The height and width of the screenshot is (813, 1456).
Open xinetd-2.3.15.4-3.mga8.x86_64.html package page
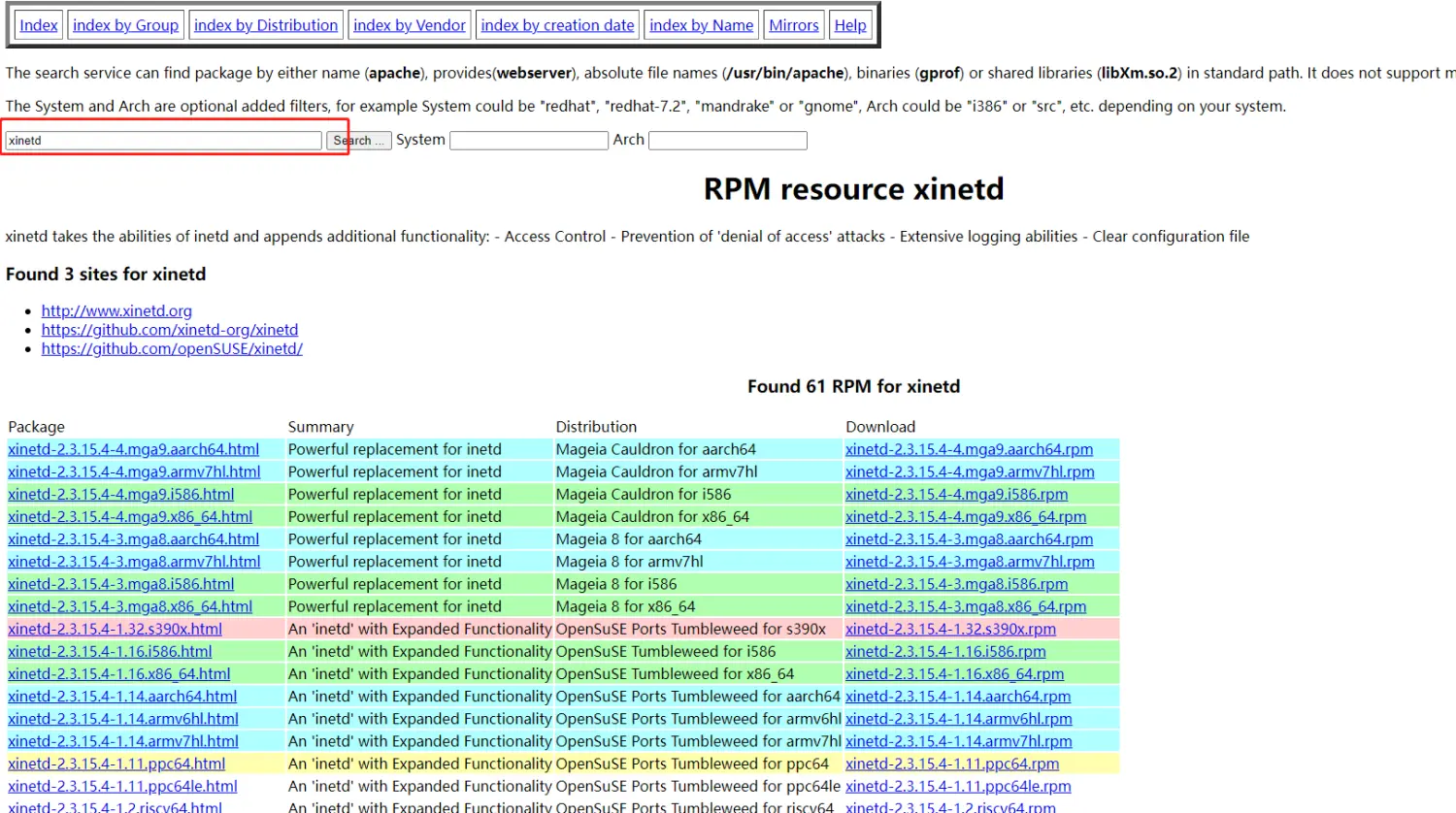coord(130,606)
